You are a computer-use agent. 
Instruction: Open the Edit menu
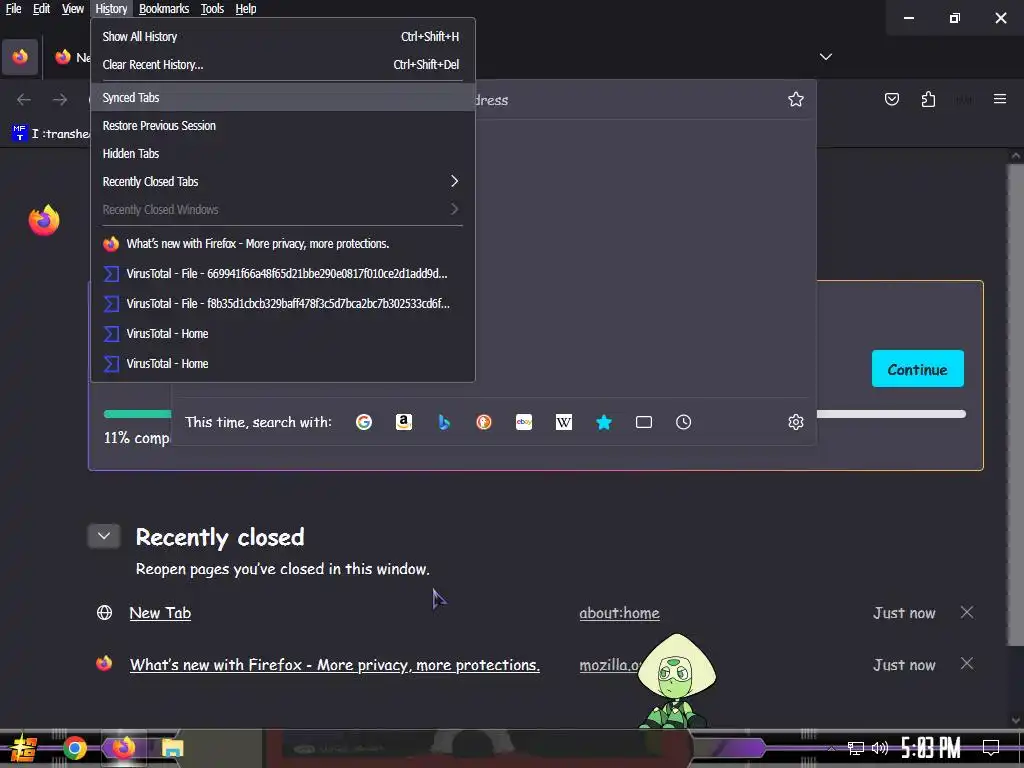pyautogui.click(x=42, y=8)
